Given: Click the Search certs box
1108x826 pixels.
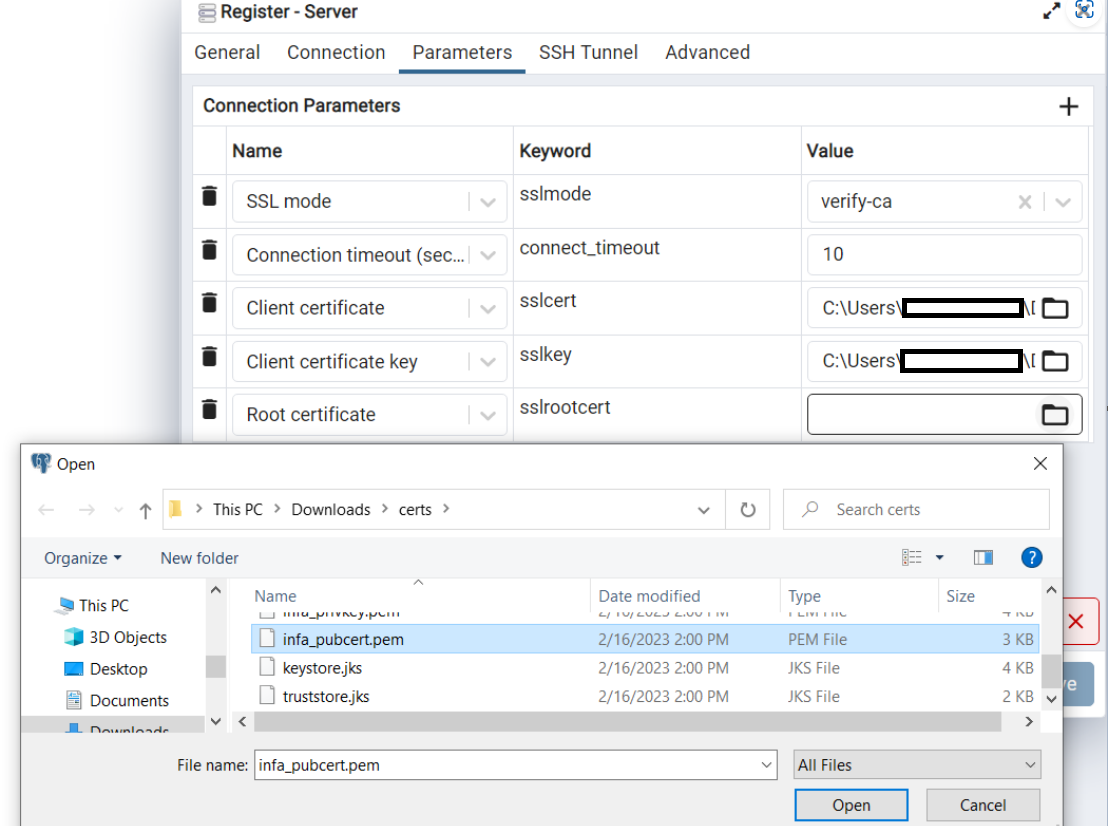Looking at the screenshot, I should click(916, 509).
